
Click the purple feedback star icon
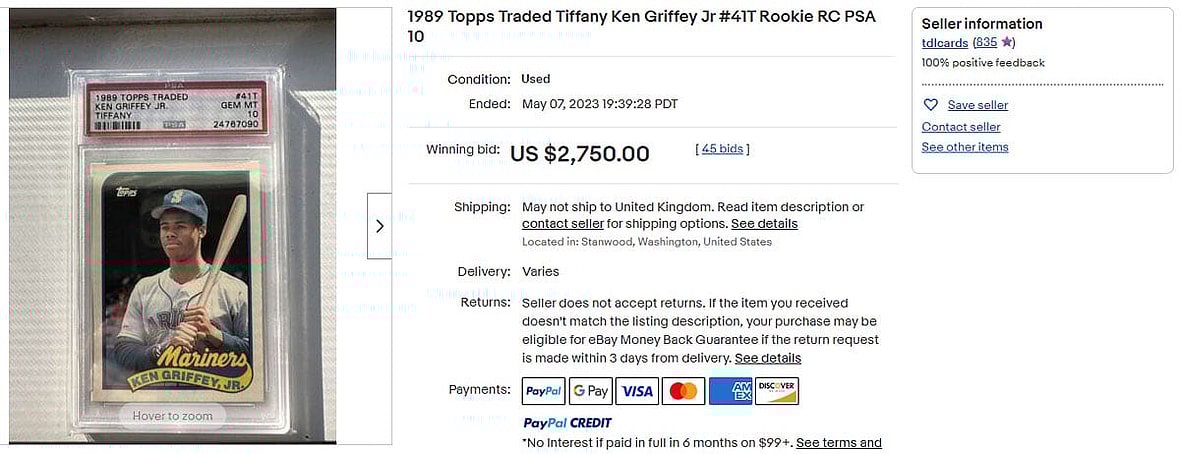[x=1007, y=43]
